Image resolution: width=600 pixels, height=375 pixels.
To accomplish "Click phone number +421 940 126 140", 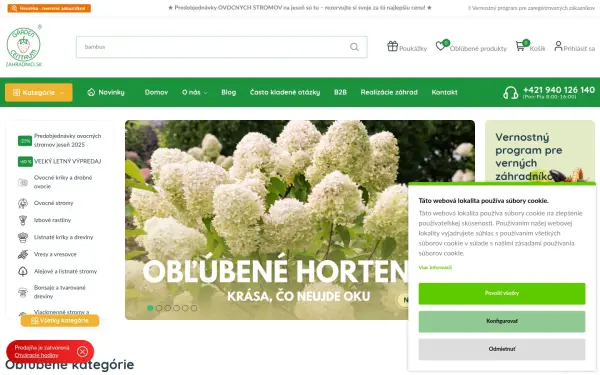I will click(x=559, y=90).
